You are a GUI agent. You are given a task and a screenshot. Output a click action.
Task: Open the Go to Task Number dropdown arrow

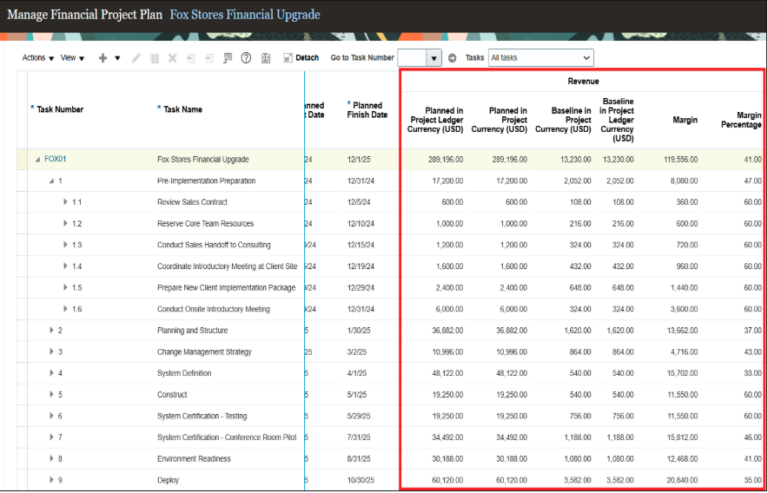point(434,58)
